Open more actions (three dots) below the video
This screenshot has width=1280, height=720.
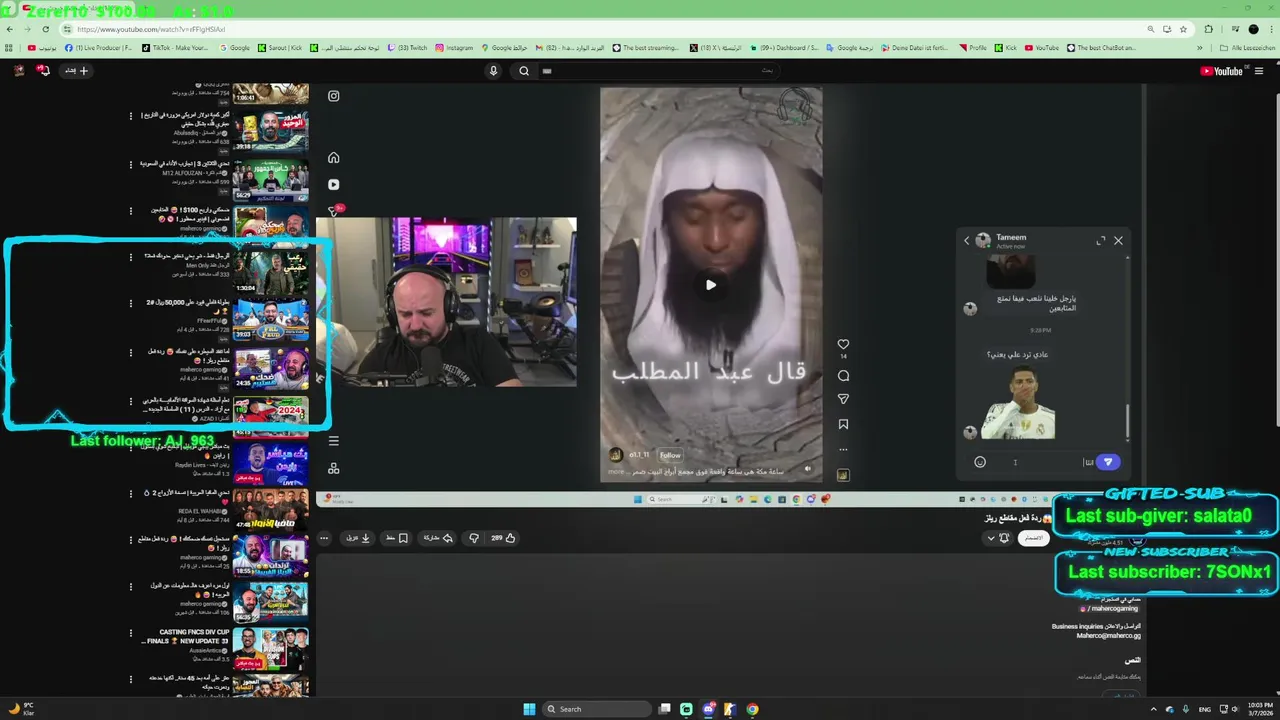tap(324, 538)
